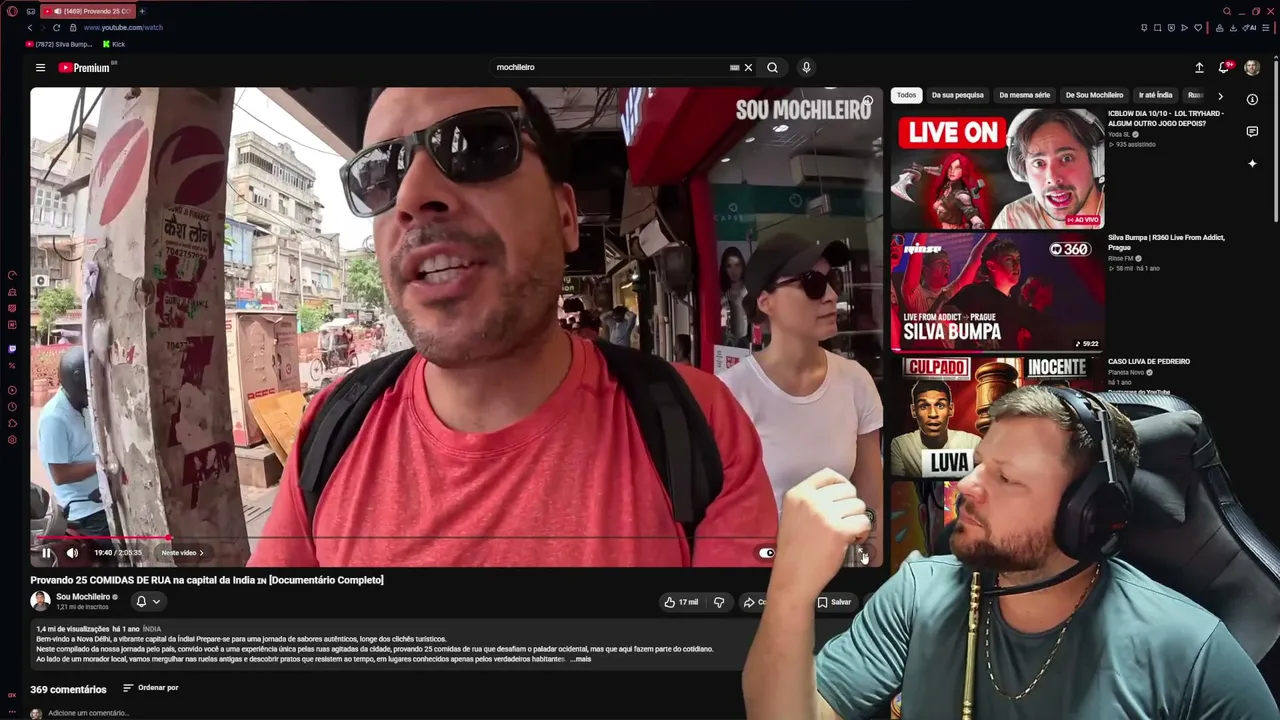Open the YouTube guide hamburger menu
Viewport: 1280px width, 720px height.
40,68
